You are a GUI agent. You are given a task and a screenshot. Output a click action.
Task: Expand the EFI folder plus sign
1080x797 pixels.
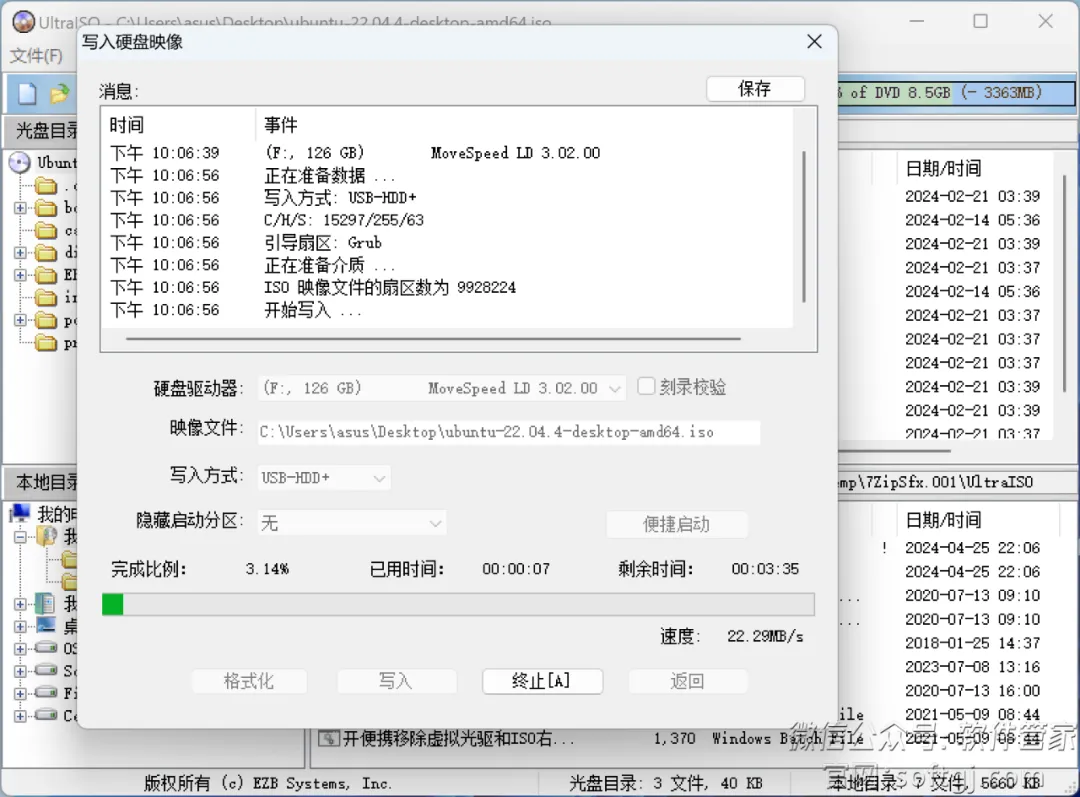(20, 276)
